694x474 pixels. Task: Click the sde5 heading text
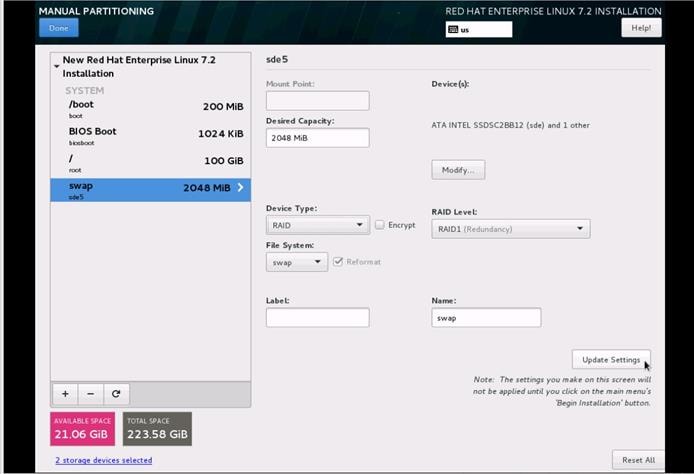[x=277, y=59]
